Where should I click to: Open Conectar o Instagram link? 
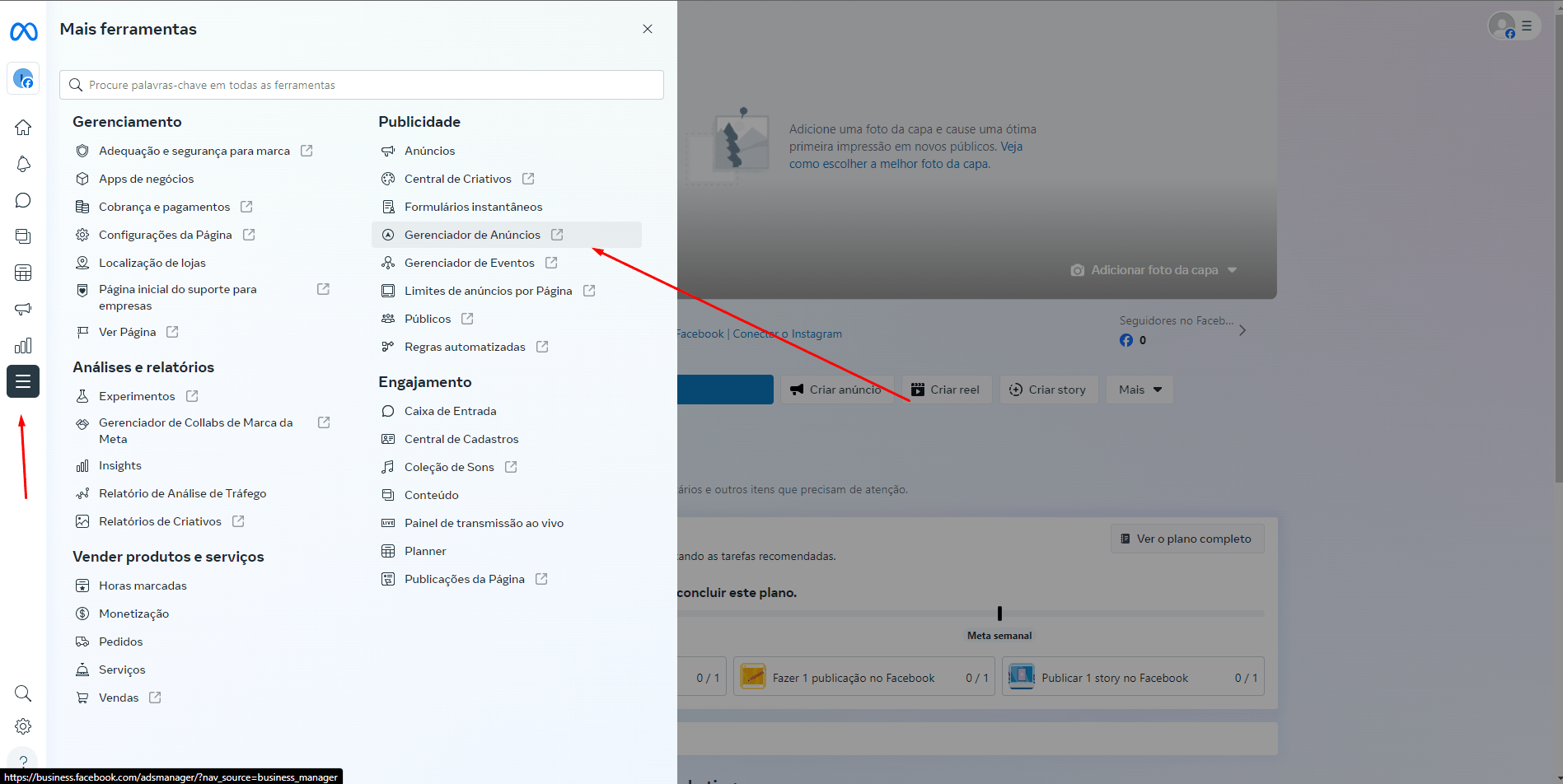point(788,334)
